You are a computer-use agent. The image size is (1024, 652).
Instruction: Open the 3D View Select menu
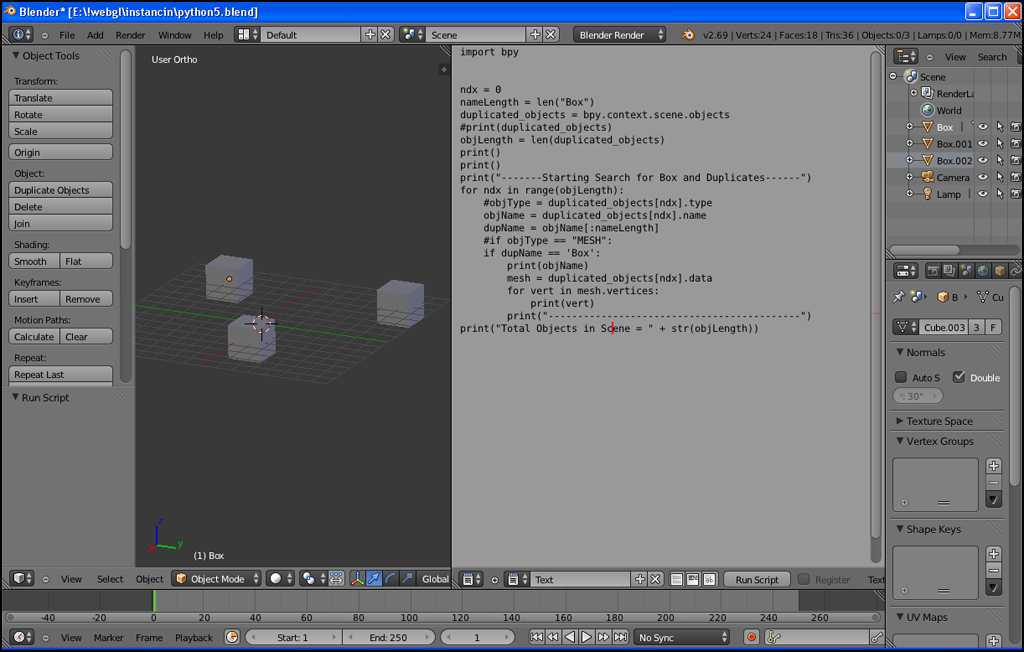click(x=110, y=579)
